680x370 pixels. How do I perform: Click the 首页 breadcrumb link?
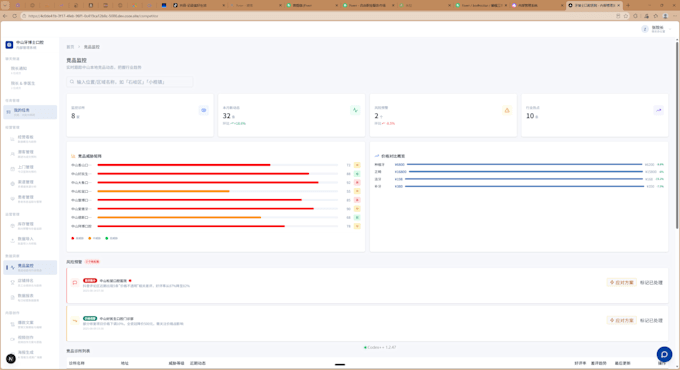pyautogui.click(x=70, y=47)
